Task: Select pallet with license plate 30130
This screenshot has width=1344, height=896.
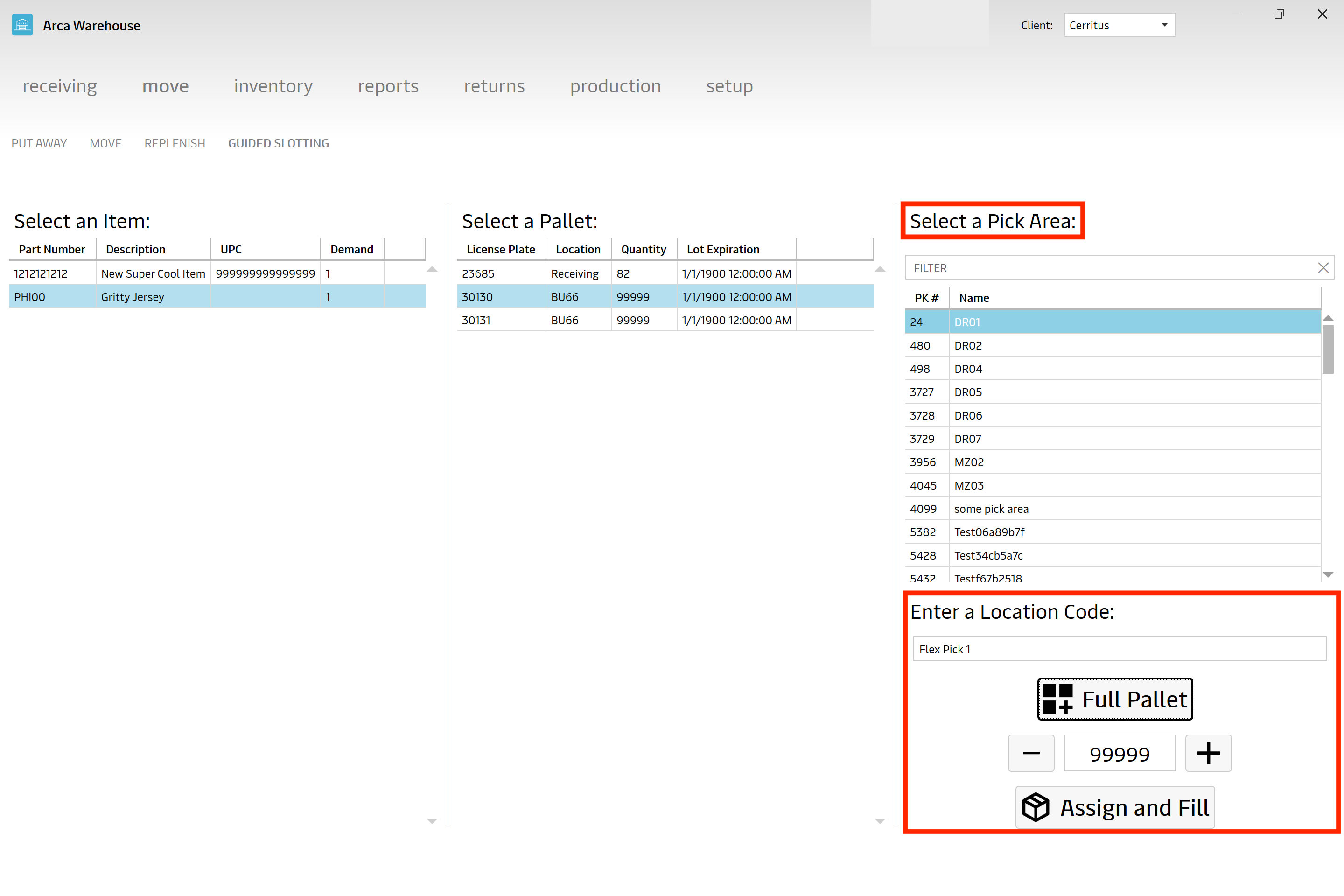Action: pyautogui.click(x=665, y=297)
